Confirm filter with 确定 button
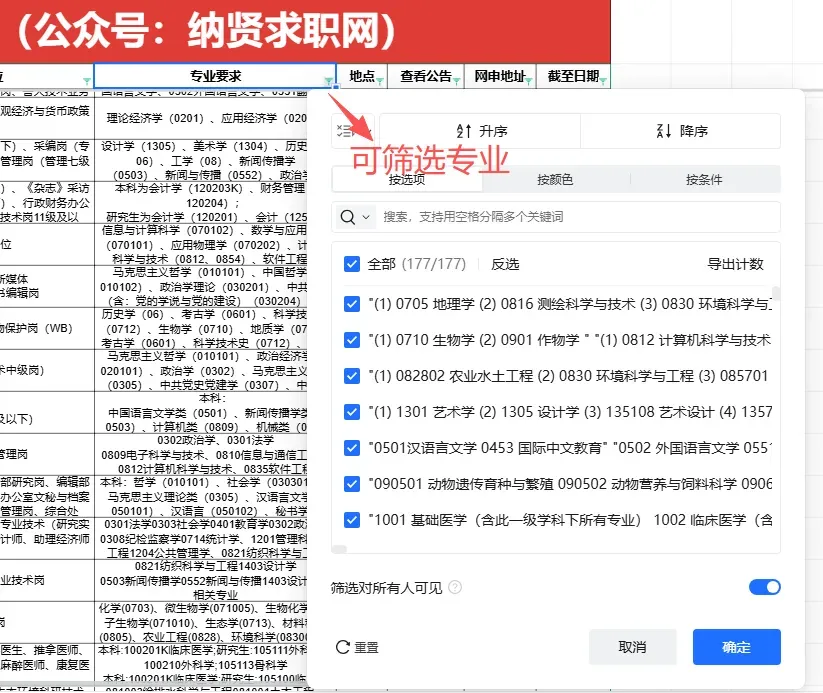 (736, 647)
